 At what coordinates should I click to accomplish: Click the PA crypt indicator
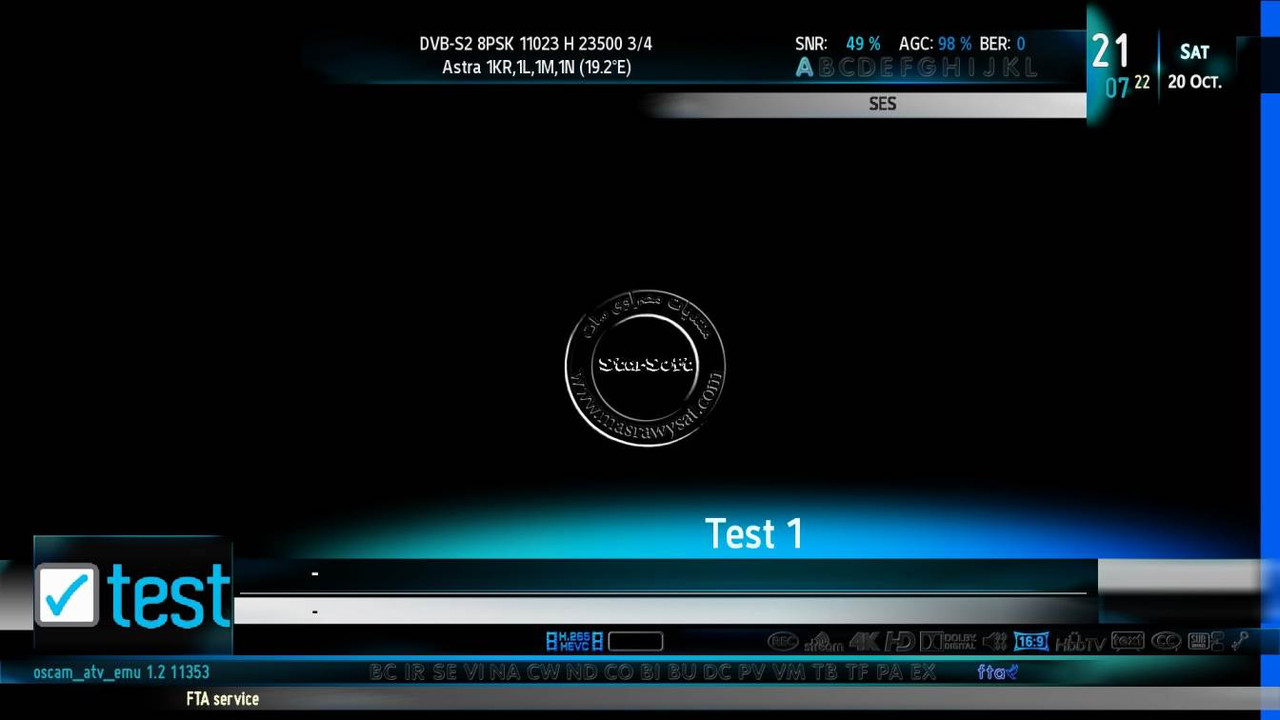[891, 672]
